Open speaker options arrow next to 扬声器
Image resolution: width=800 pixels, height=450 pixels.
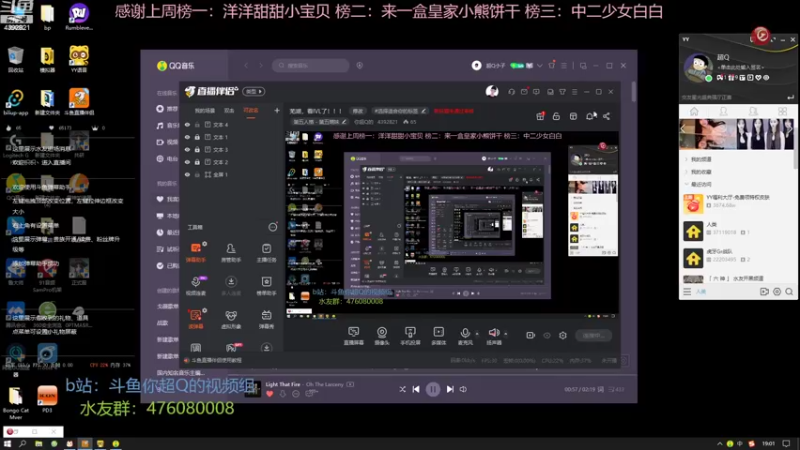pyautogui.click(x=506, y=334)
